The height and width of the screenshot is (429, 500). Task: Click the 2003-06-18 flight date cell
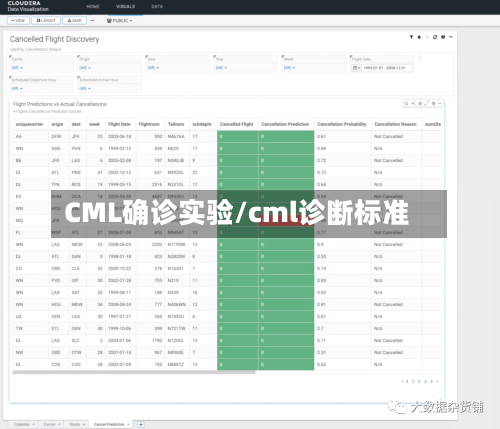(119, 136)
